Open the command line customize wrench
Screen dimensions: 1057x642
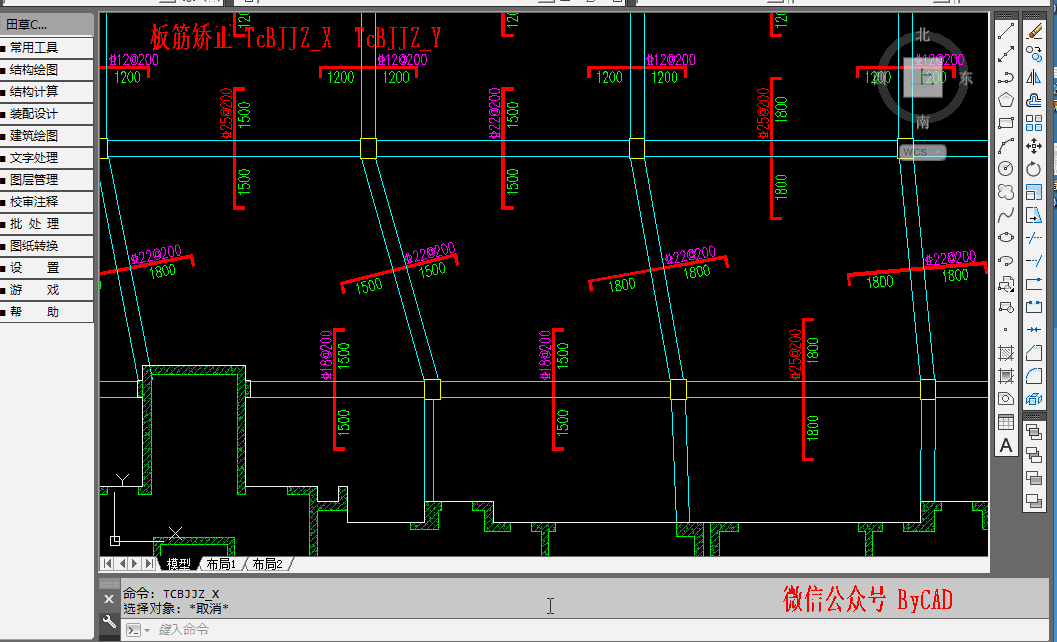pyautogui.click(x=109, y=622)
